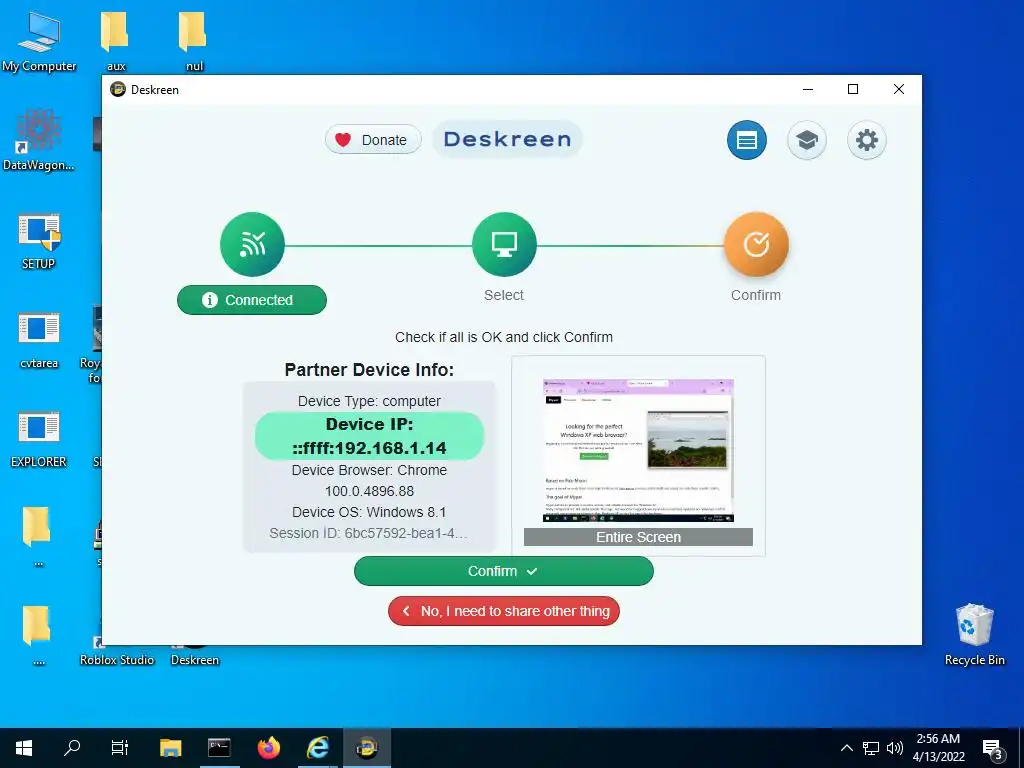Open the Windows Start menu
The width and height of the screenshot is (1024, 768).
24,748
